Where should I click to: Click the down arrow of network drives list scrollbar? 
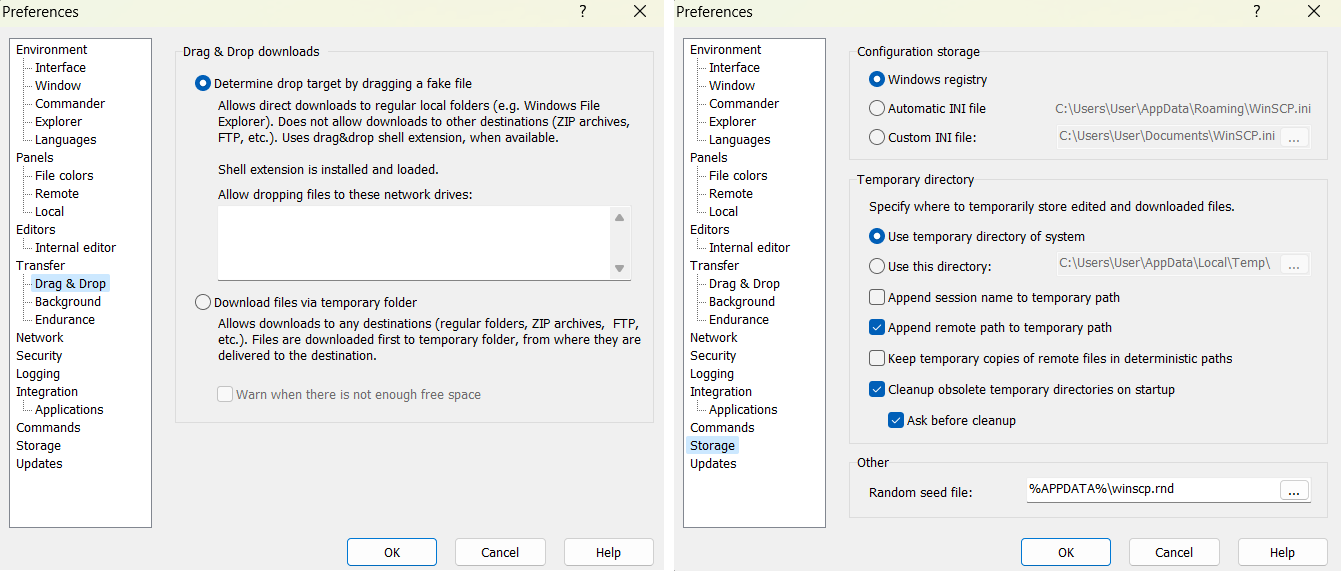click(619, 268)
